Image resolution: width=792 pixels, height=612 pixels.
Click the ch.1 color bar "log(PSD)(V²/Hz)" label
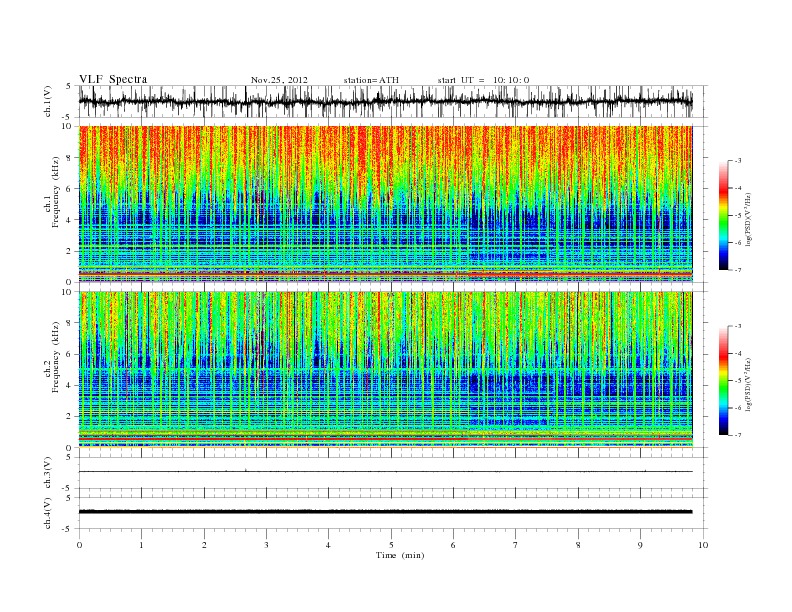point(749,219)
